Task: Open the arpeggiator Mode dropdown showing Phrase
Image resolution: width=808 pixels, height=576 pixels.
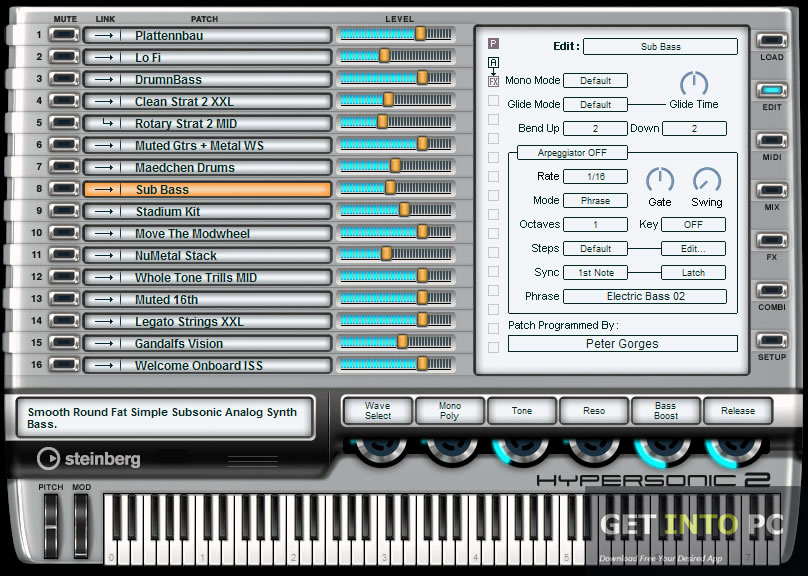Action: coord(596,200)
